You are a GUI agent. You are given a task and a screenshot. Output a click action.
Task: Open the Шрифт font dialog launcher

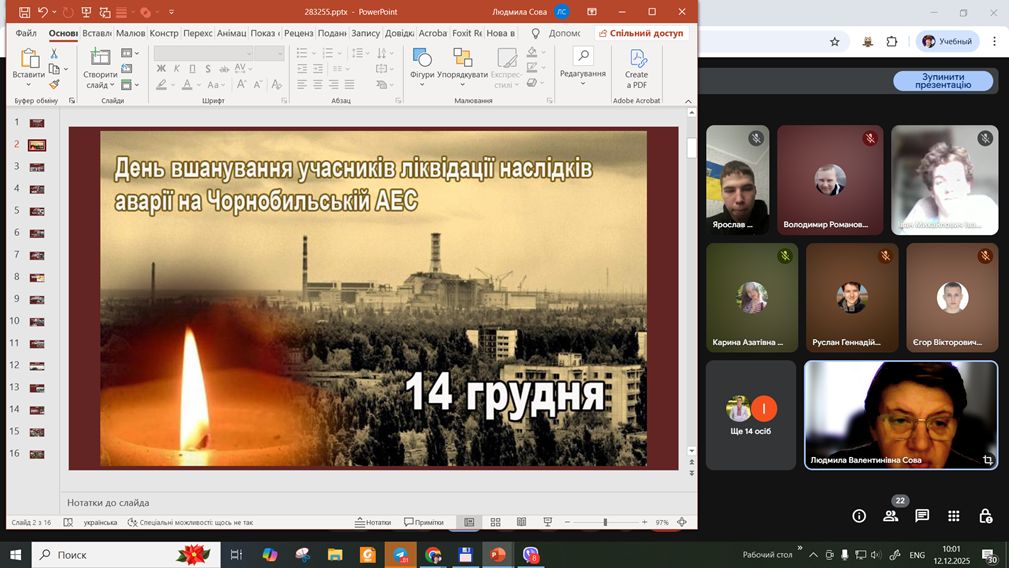[284, 101]
